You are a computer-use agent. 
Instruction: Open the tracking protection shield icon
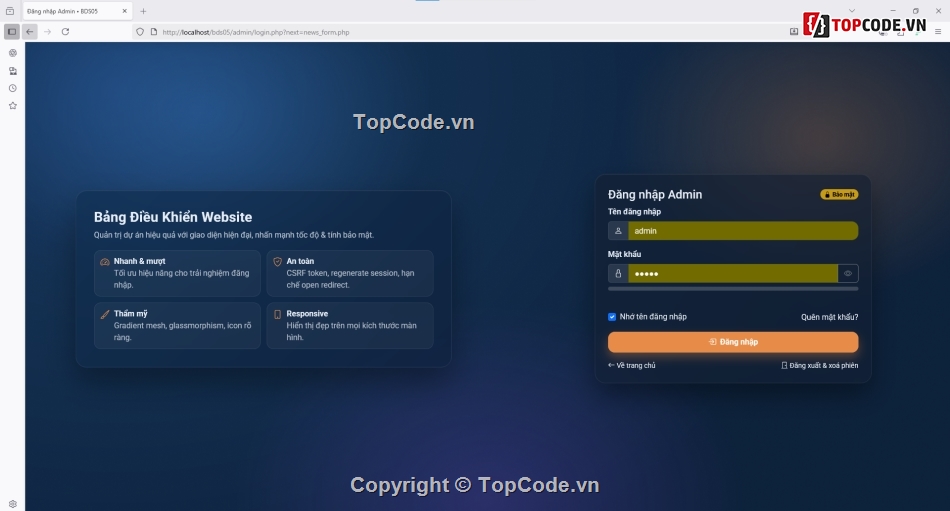tap(140, 32)
